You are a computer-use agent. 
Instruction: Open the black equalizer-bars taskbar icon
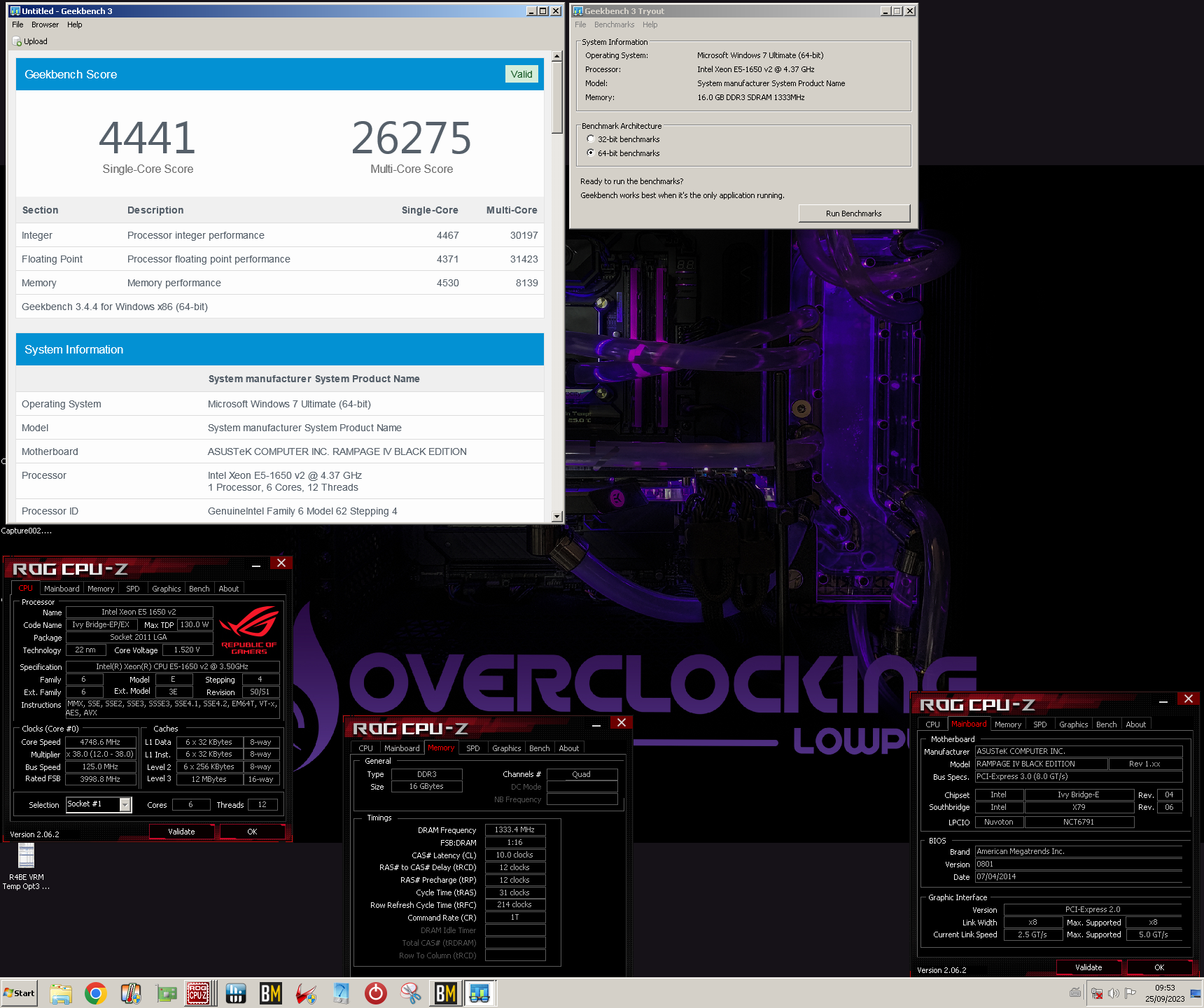click(x=236, y=993)
